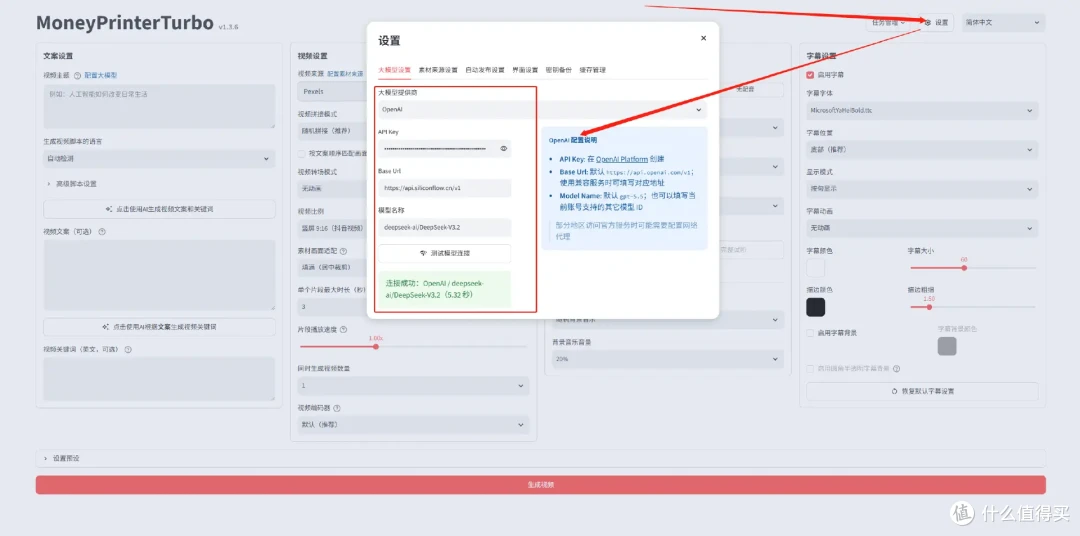The image size is (1080, 536).
Task: Adjust 描边粗细 slider handle
Action: [x=929, y=307]
